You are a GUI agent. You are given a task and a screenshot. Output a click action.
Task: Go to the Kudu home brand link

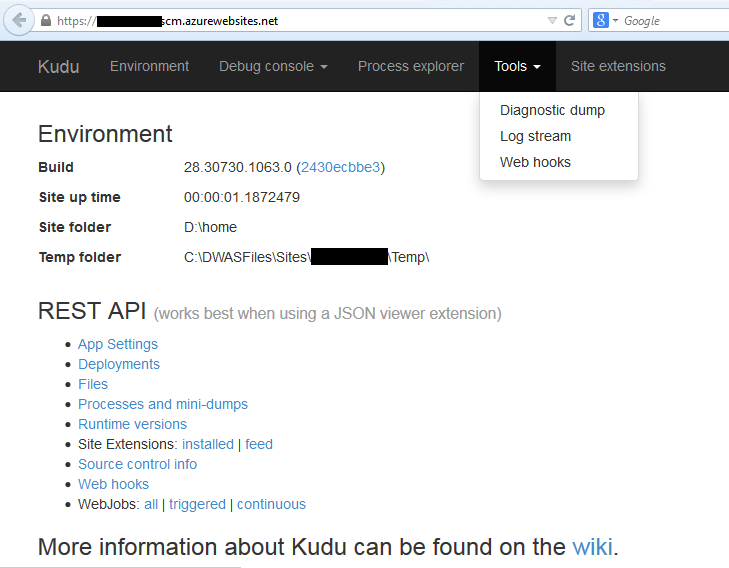tap(58, 66)
